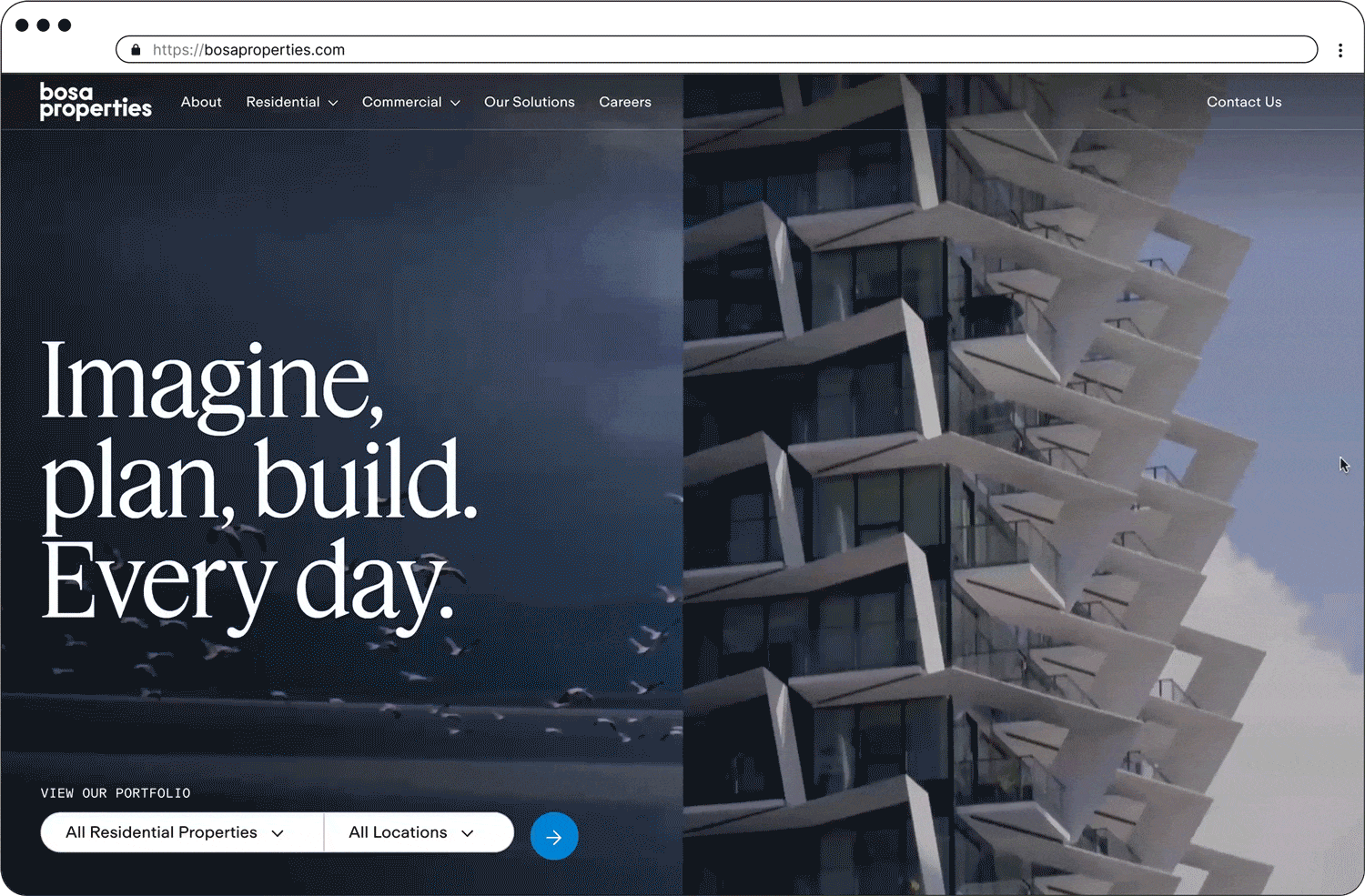Click the padlock icon in the address bar
This screenshot has height=896, width=1365.
tap(136, 50)
